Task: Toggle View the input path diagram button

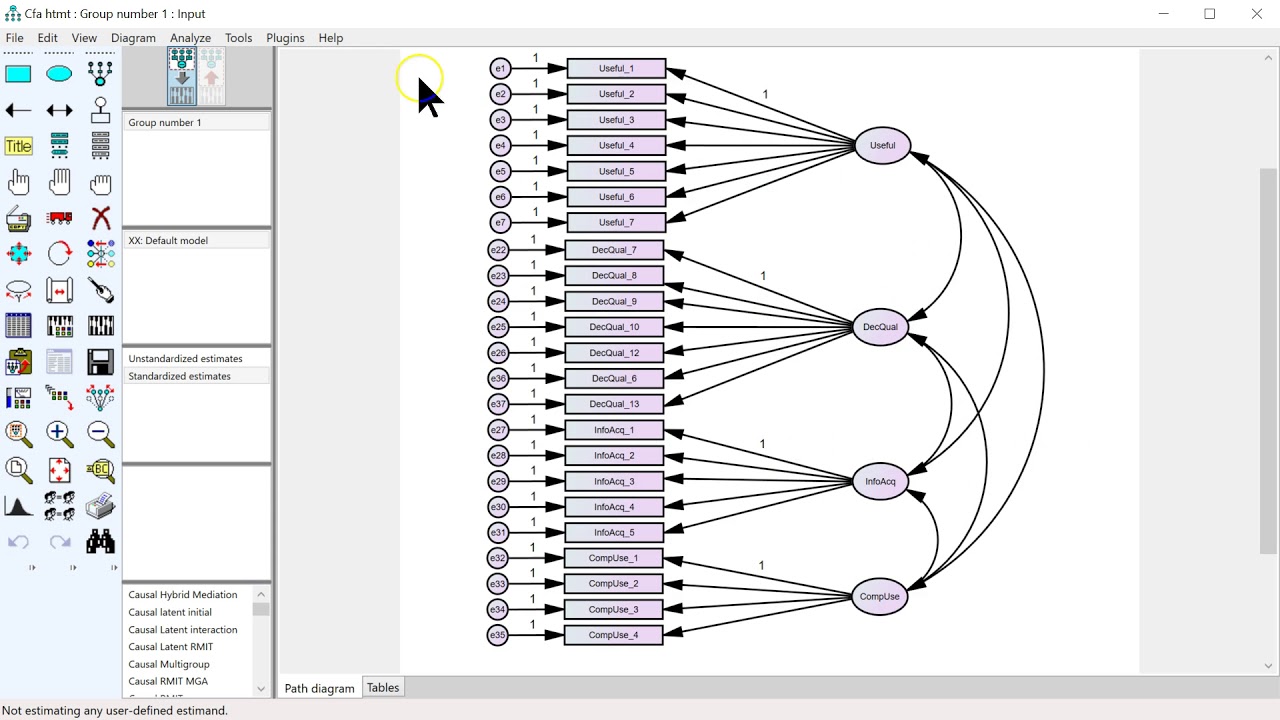Action: click(x=182, y=77)
